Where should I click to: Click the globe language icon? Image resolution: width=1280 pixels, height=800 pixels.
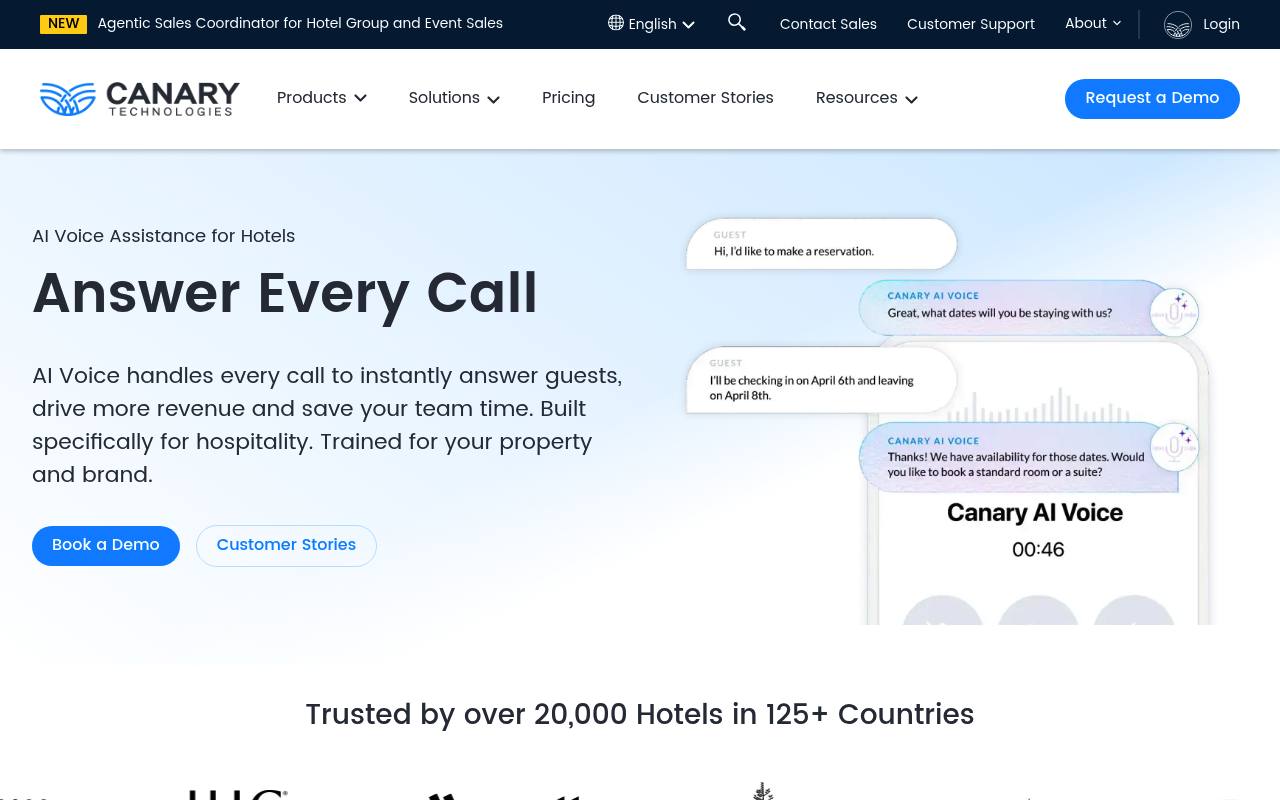[x=616, y=23]
